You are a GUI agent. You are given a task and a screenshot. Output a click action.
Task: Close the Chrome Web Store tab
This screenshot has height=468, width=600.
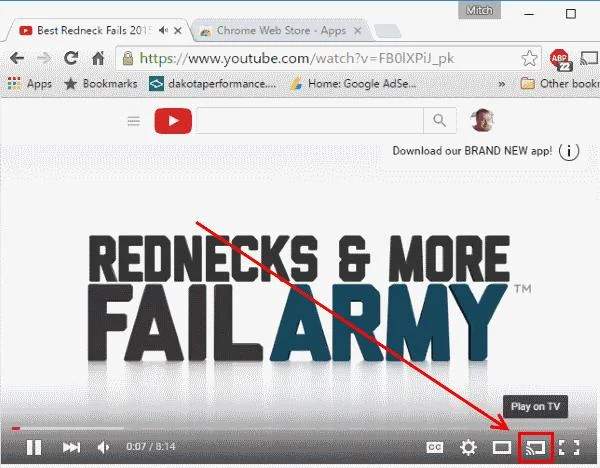click(357, 31)
